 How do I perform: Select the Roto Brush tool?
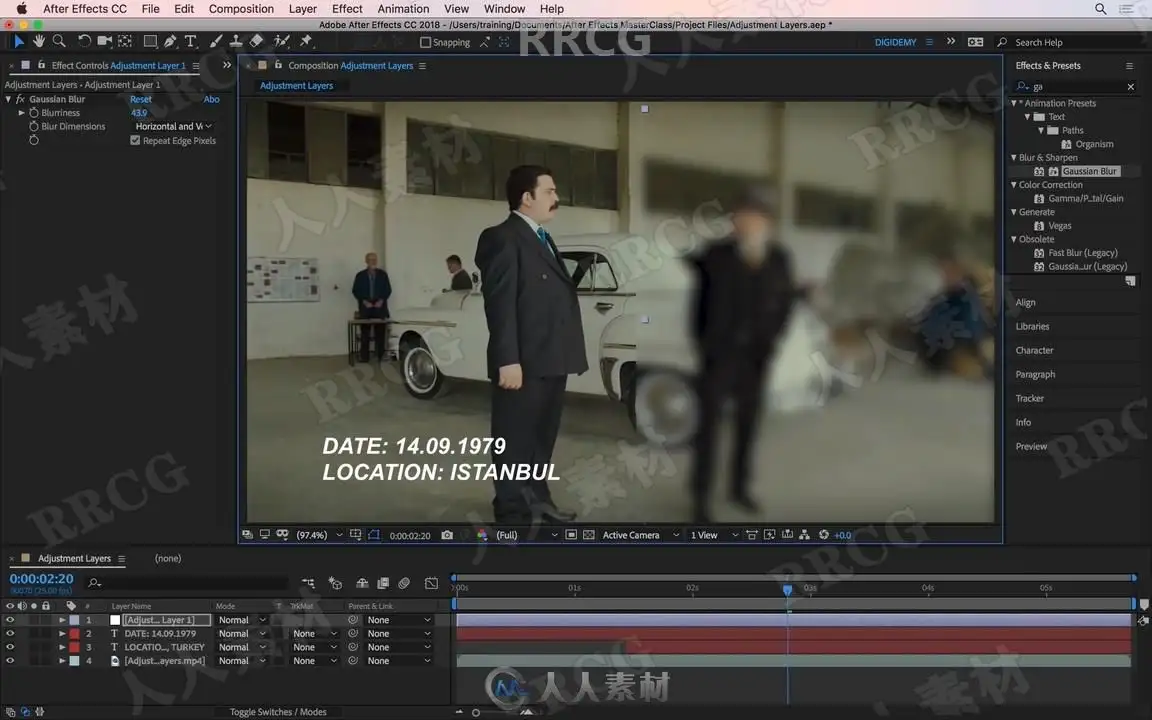click(x=281, y=41)
